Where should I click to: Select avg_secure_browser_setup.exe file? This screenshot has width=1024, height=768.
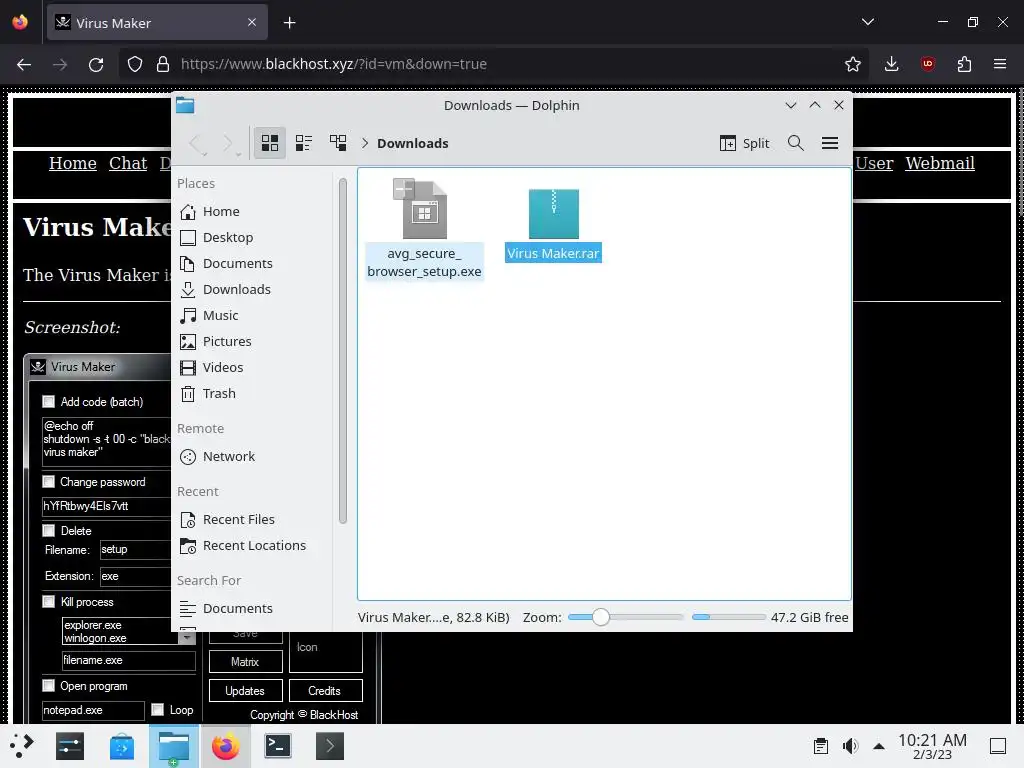[x=424, y=229]
